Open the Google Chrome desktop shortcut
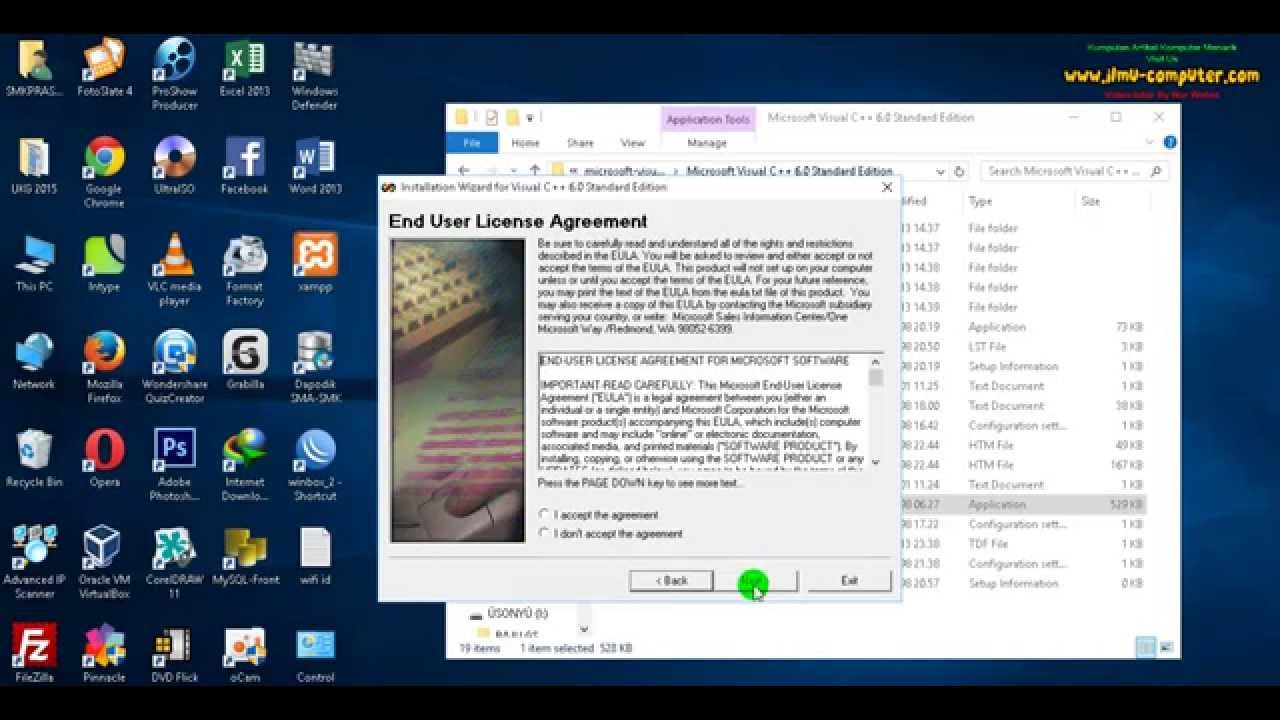 pyautogui.click(x=104, y=172)
